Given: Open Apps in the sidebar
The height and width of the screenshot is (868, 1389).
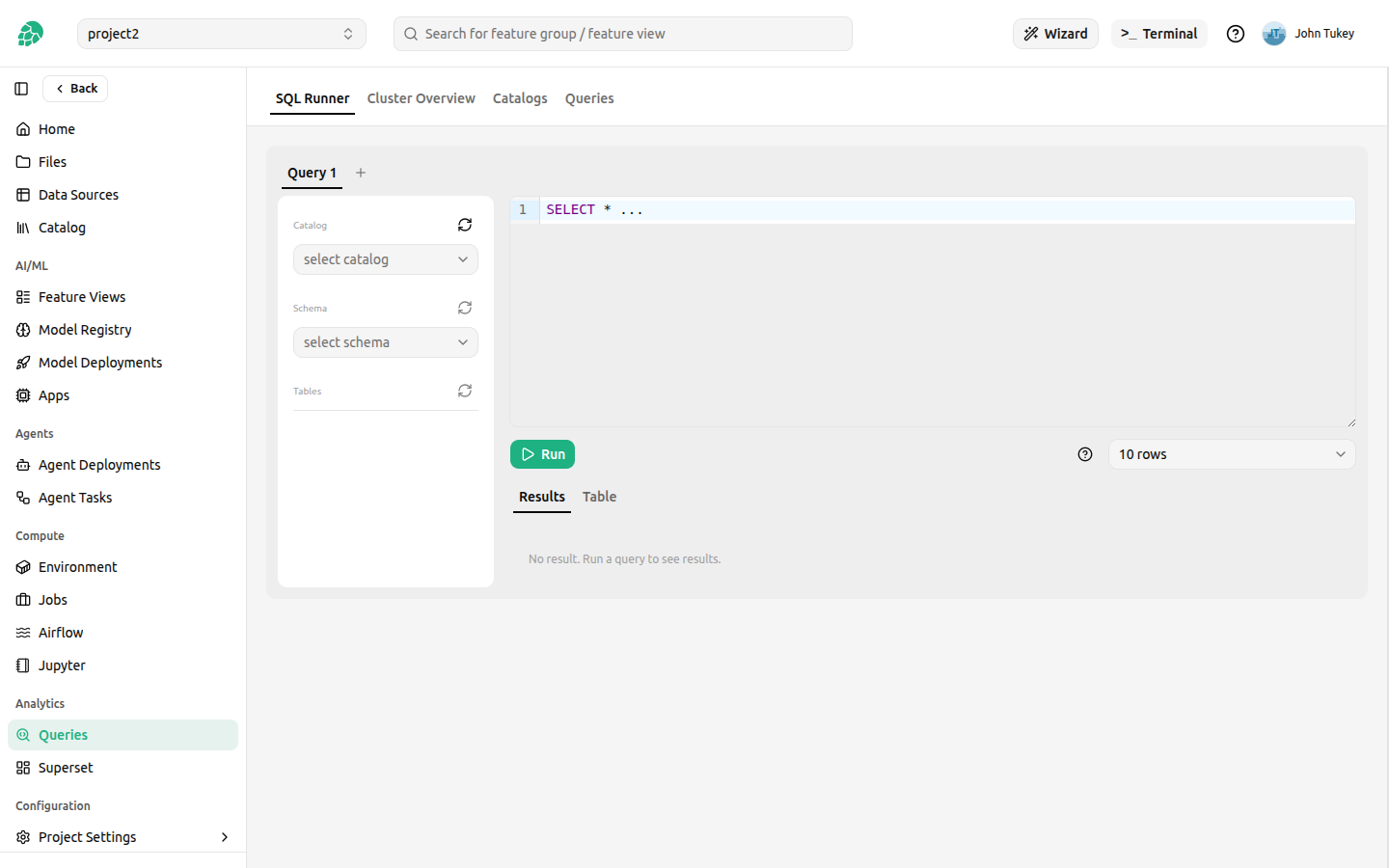Looking at the screenshot, I should point(123,395).
